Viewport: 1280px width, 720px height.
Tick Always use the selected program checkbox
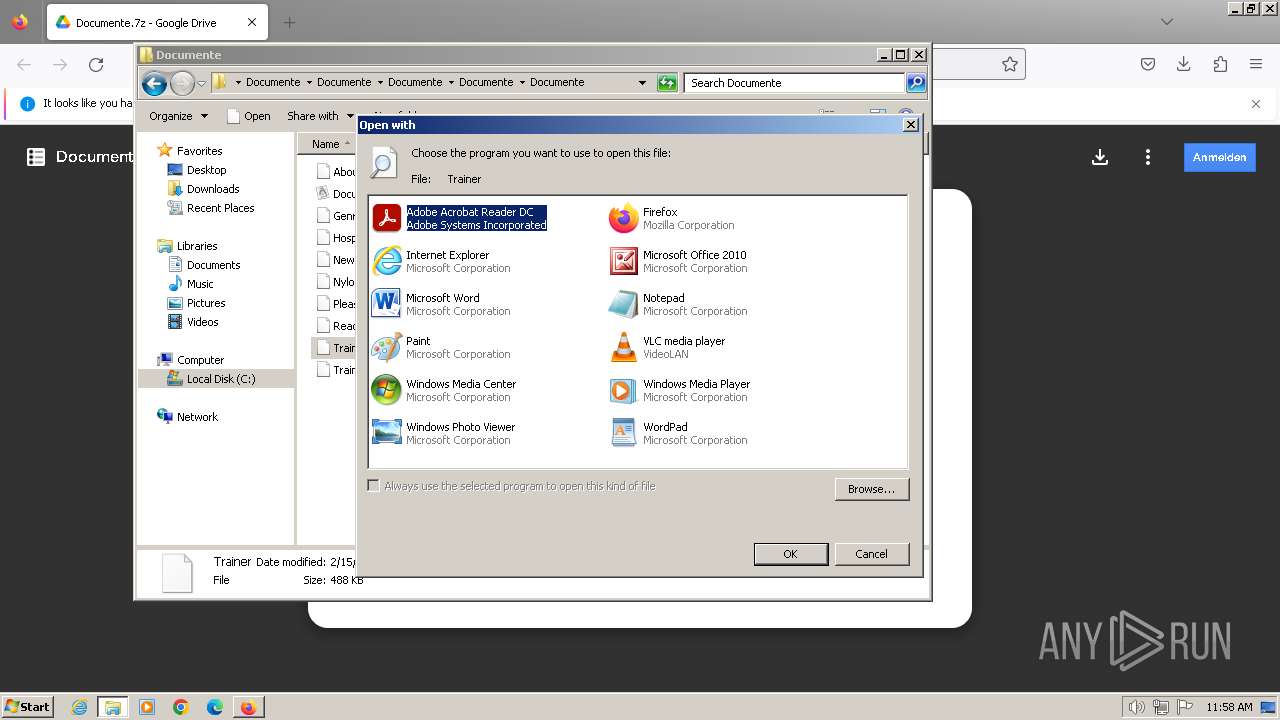tap(374, 486)
